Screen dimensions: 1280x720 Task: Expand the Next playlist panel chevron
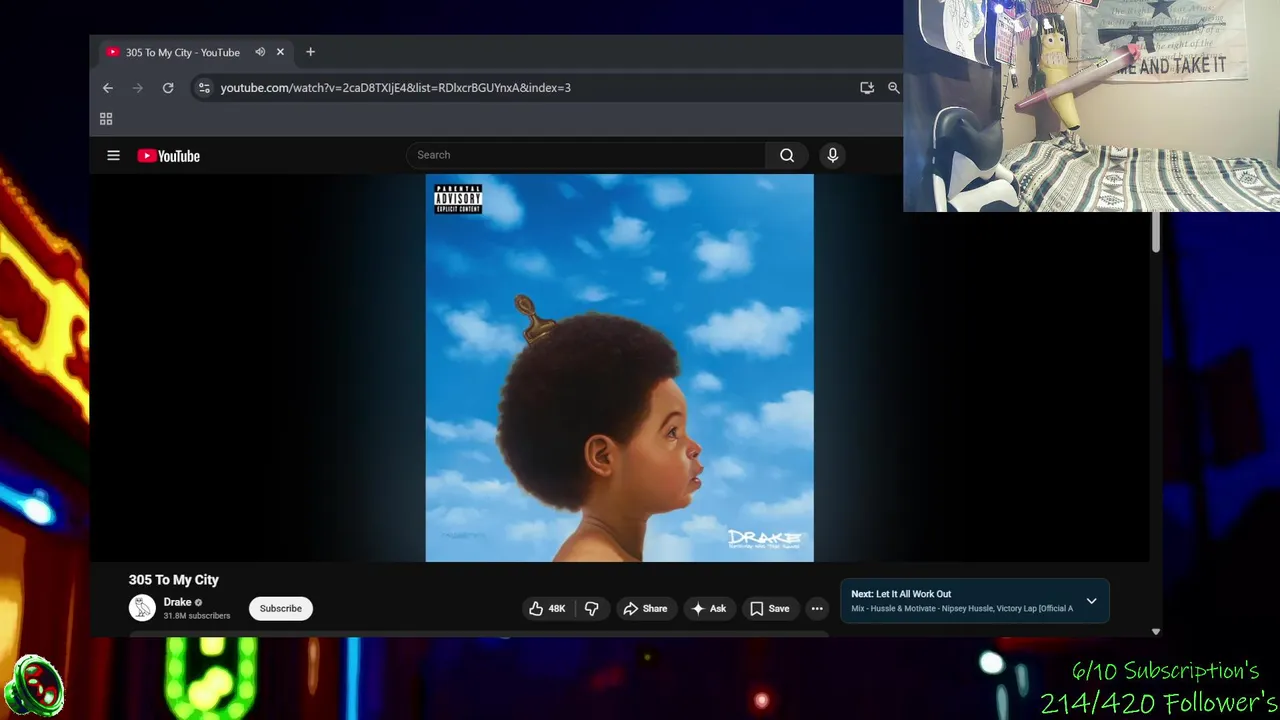pos(1091,601)
